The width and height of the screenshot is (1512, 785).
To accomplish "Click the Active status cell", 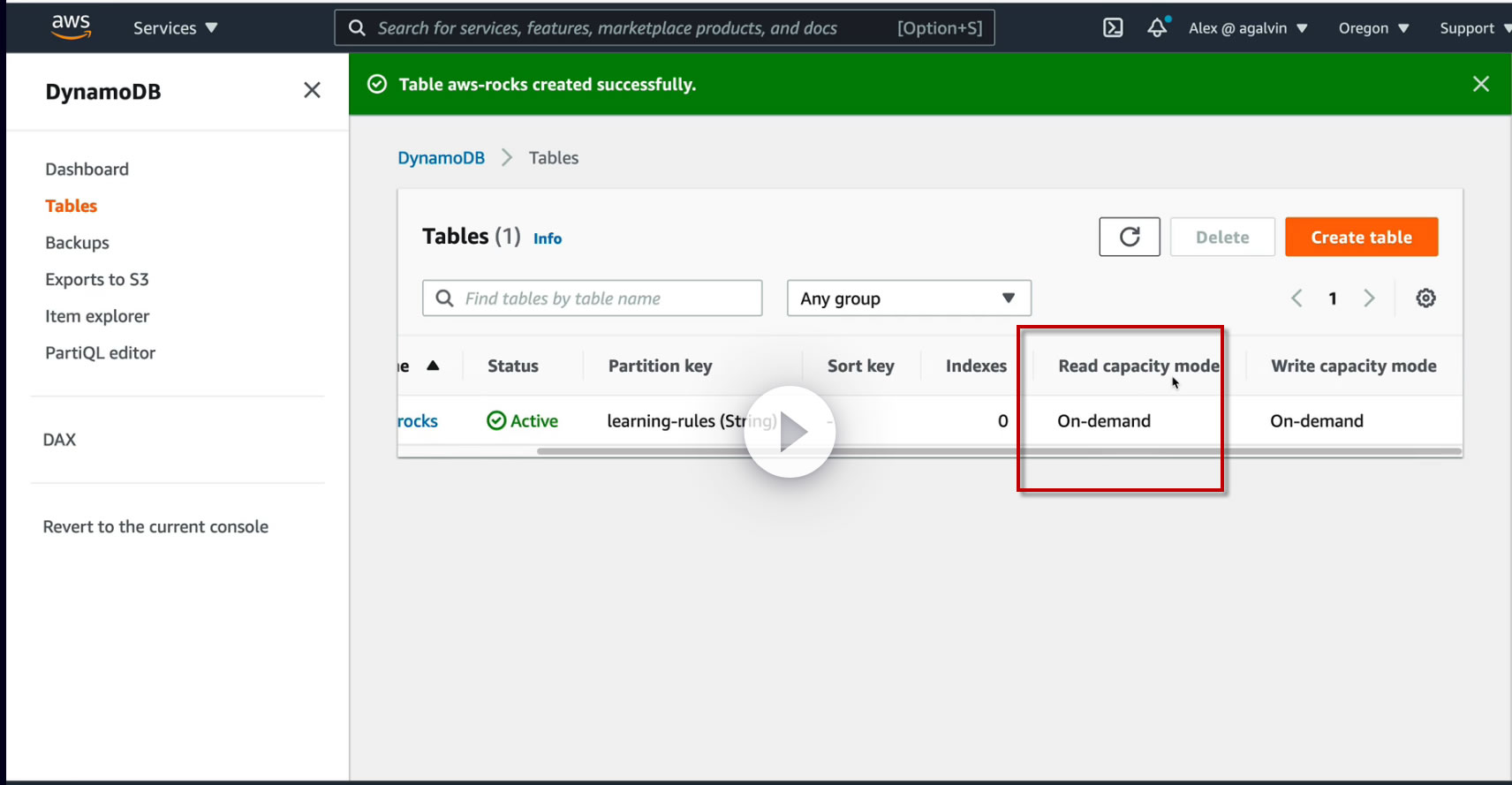I will 523,421.
